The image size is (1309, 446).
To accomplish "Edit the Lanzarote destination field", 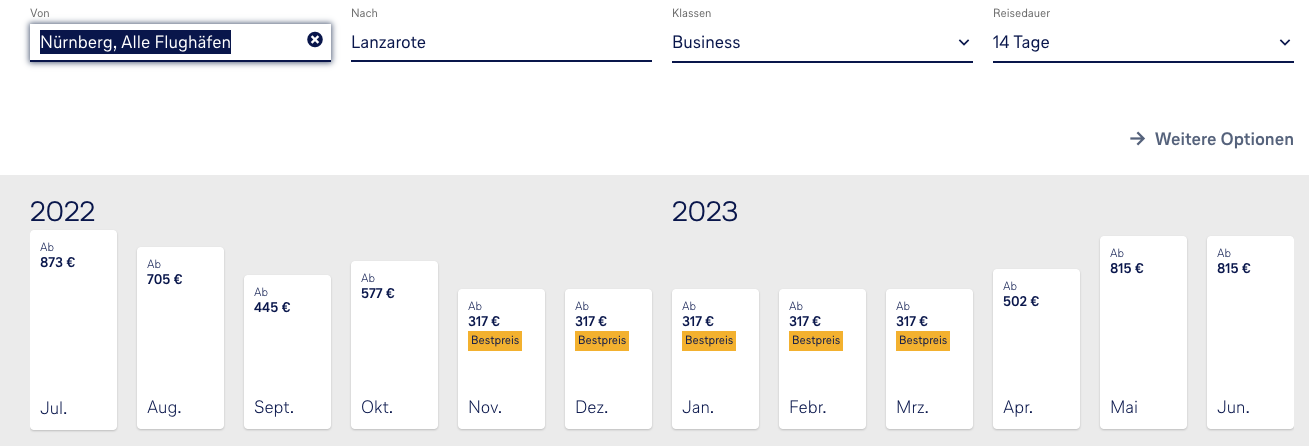I will (x=500, y=43).
